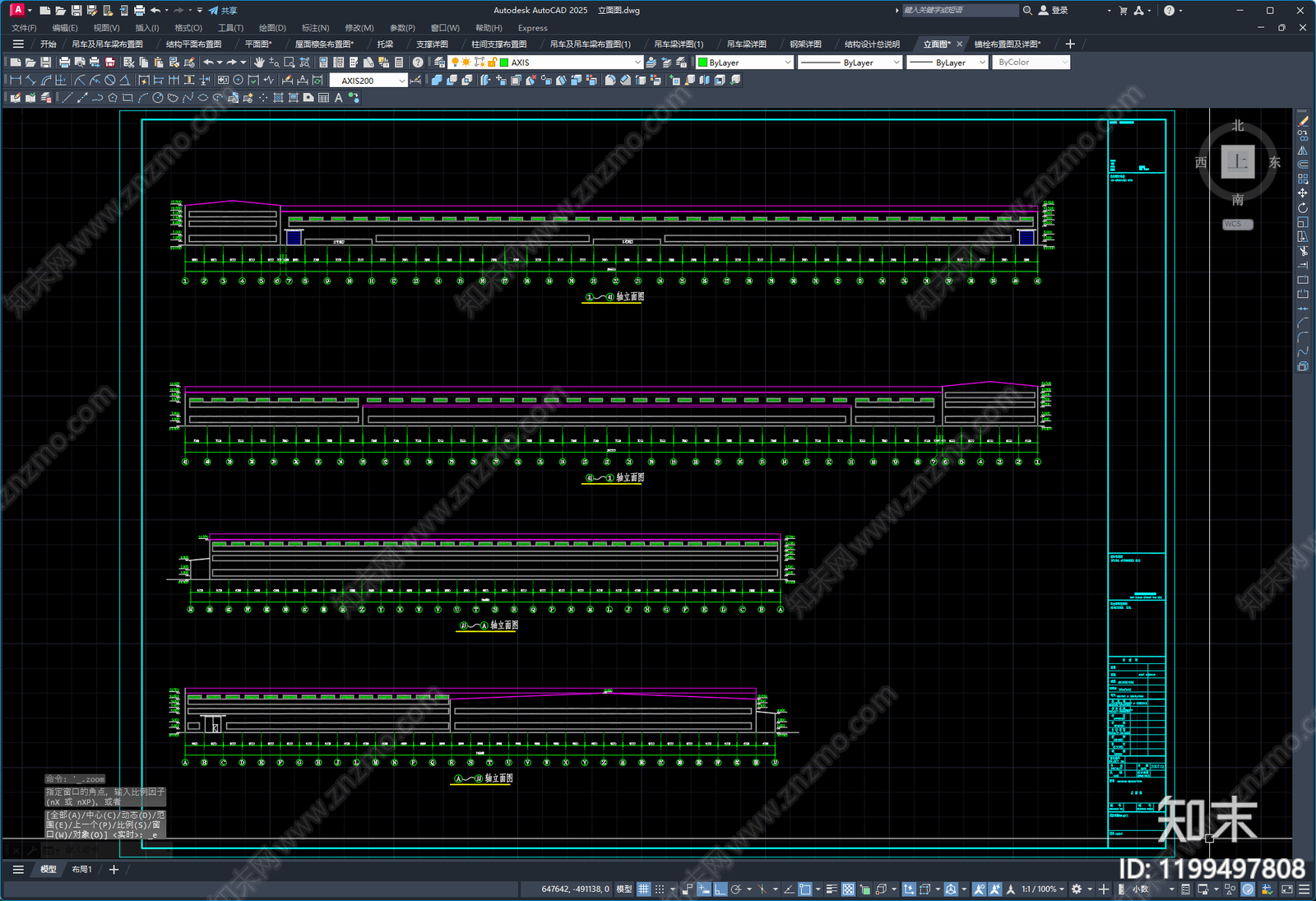Click the Save icon in quick access toolbar
Viewport: 1316px width, 901px height.
pos(76,11)
